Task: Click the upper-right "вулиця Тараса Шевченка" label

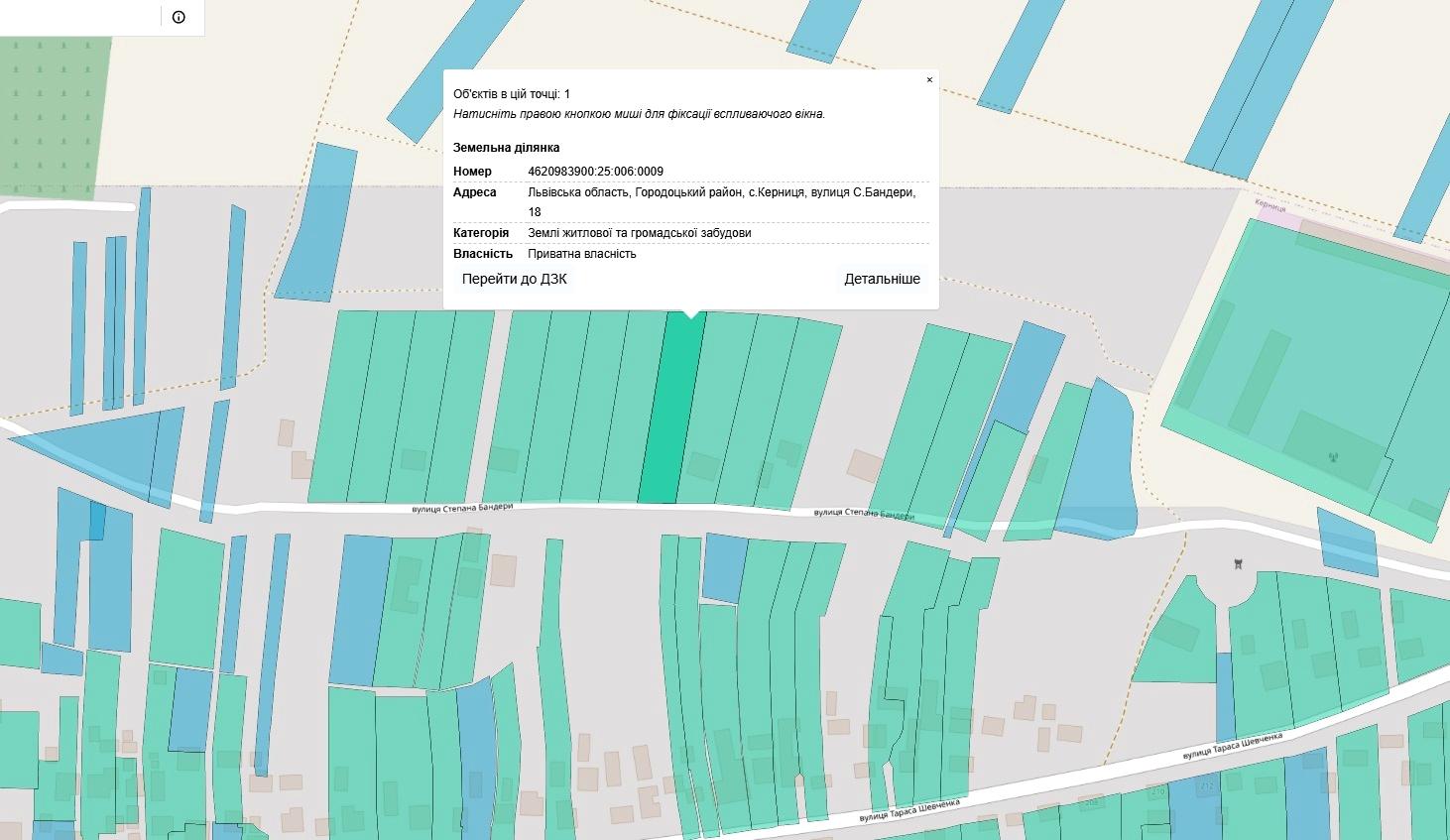Action: click(1232, 747)
